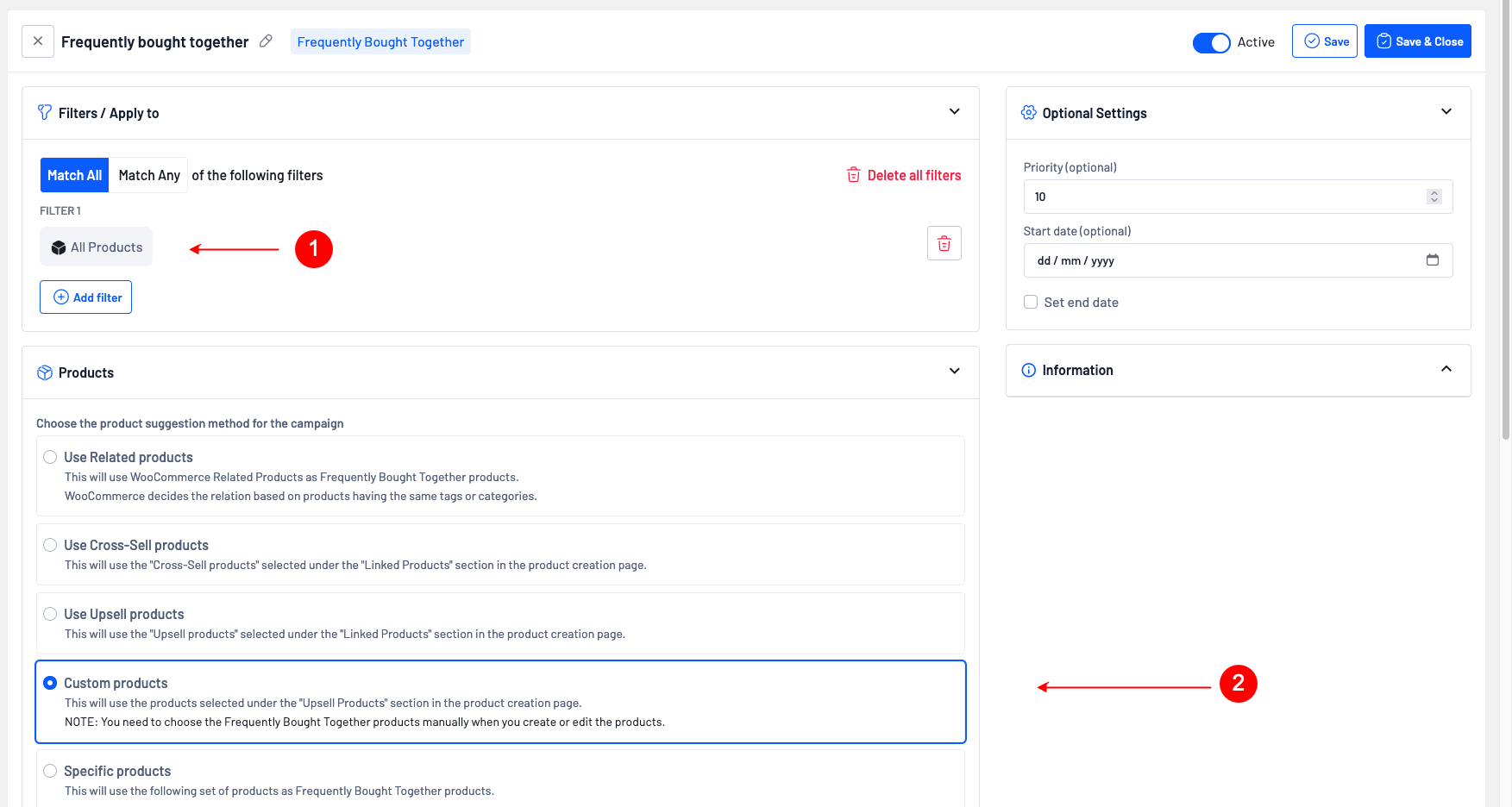Toggle the Active campaign switch
This screenshot has height=807, width=1512.
click(1211, 42)
